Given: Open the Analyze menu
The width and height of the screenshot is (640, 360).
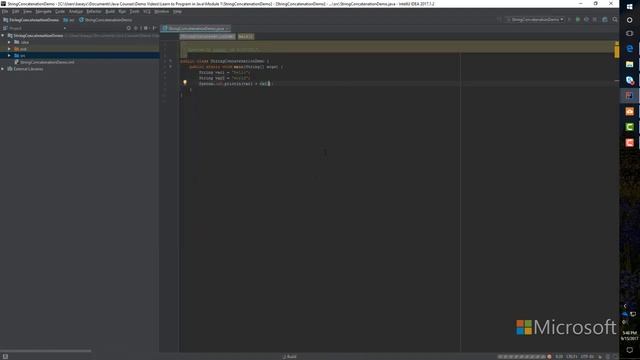Looking at the screenshot, I should (76, 11).
